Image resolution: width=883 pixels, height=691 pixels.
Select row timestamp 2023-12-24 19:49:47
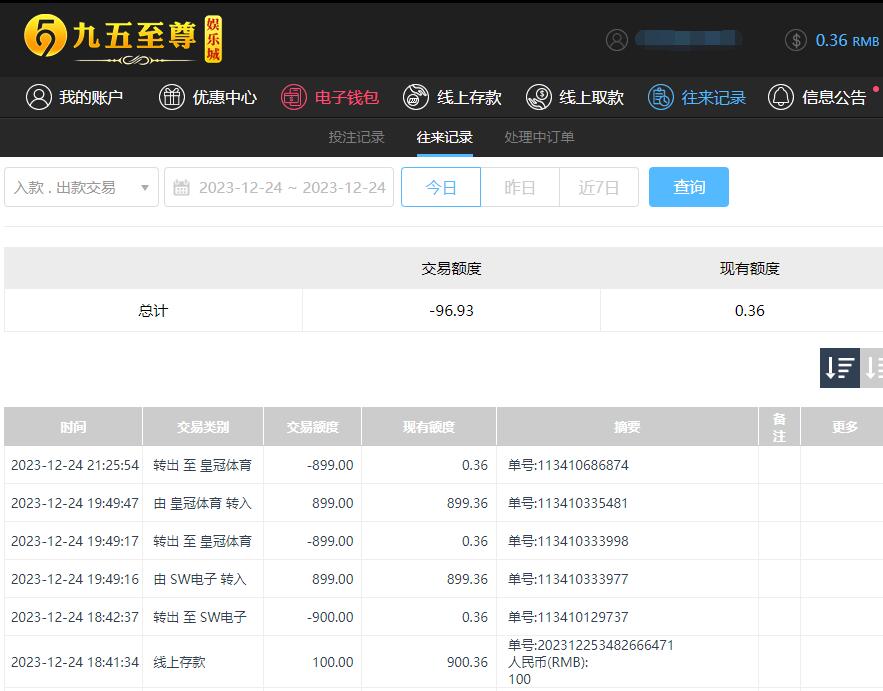[x=75, y=503]
